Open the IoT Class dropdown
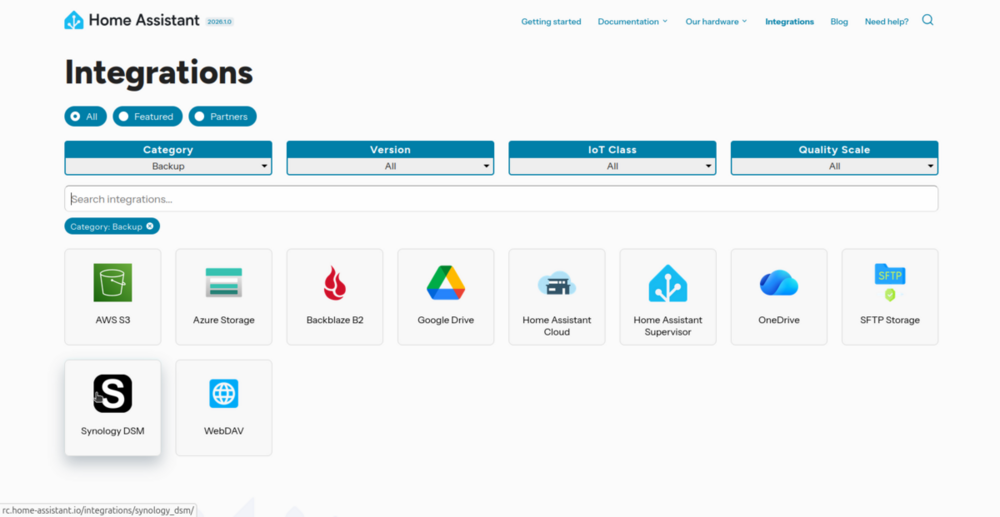The height and width of the screenshot is (517, 1000). coord(612,166)
